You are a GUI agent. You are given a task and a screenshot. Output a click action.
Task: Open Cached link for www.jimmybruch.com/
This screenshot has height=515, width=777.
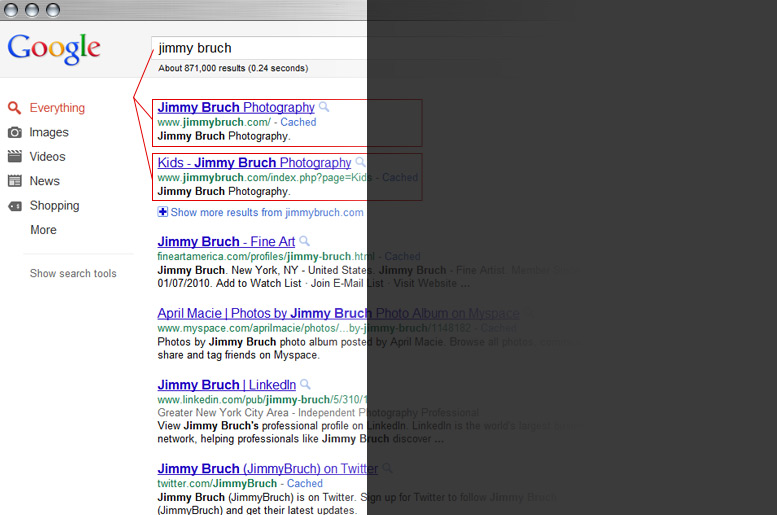[x=298, y=122]
